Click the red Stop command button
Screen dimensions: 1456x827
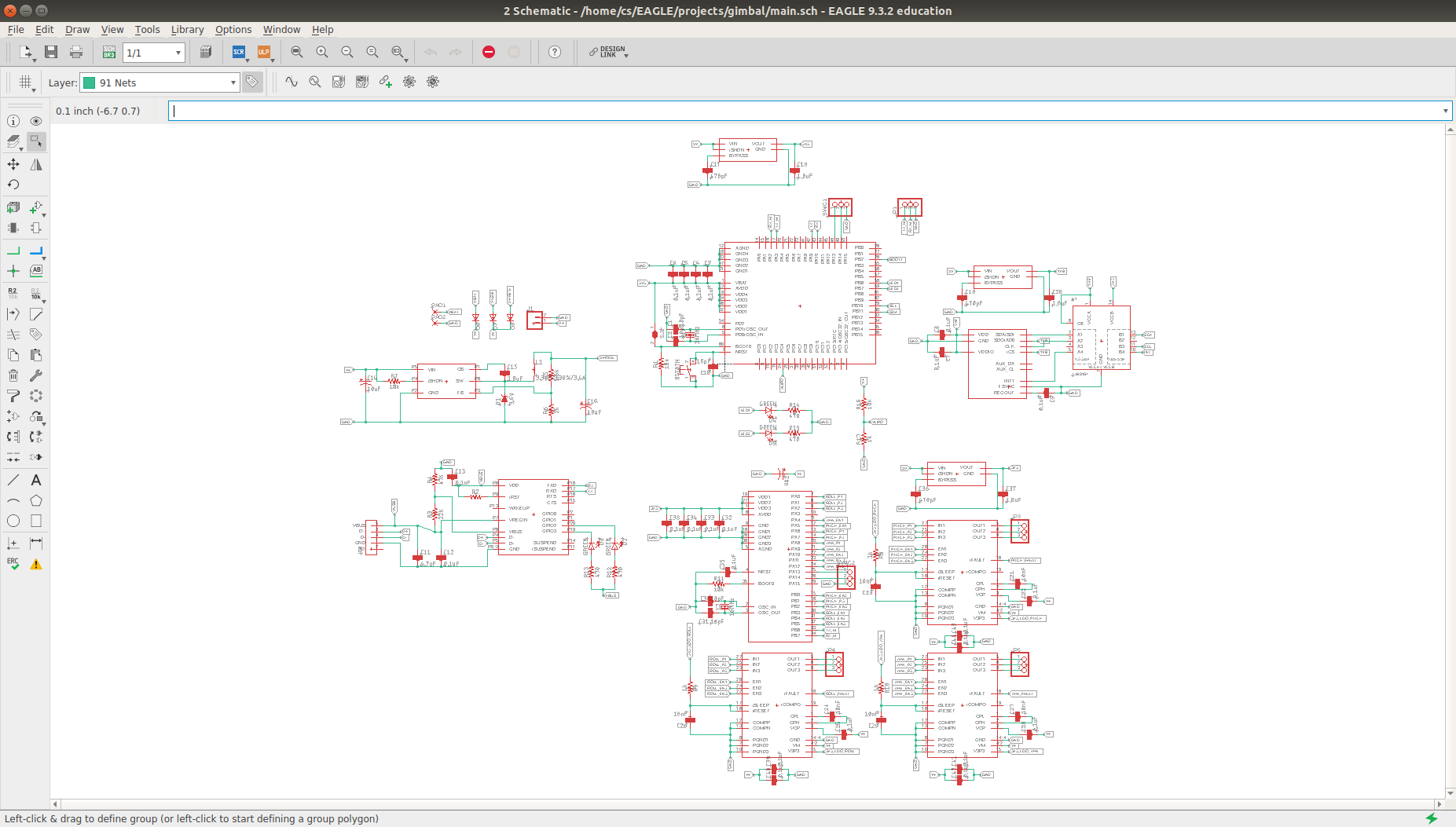tap(489, 52)
